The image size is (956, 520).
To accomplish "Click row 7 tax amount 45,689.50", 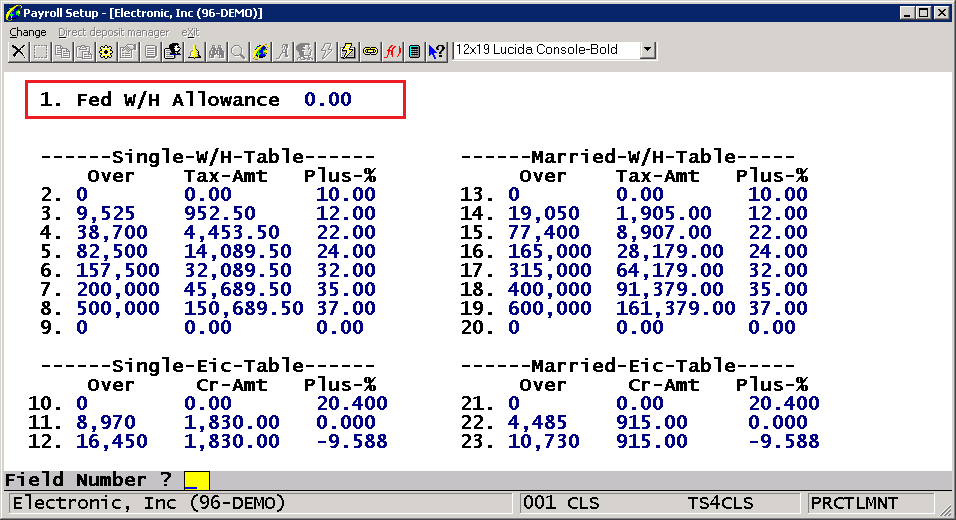I will (x=238, y=289).
